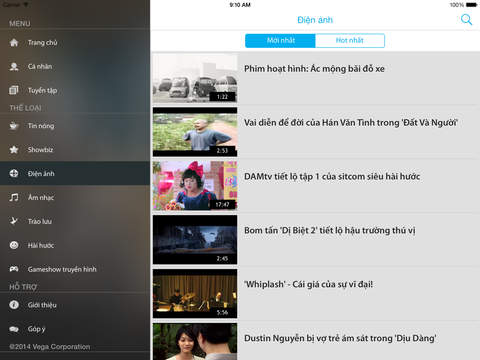Click the 17:47 duration badge
This screenshot has width=480, height=360.
(222, 205)
